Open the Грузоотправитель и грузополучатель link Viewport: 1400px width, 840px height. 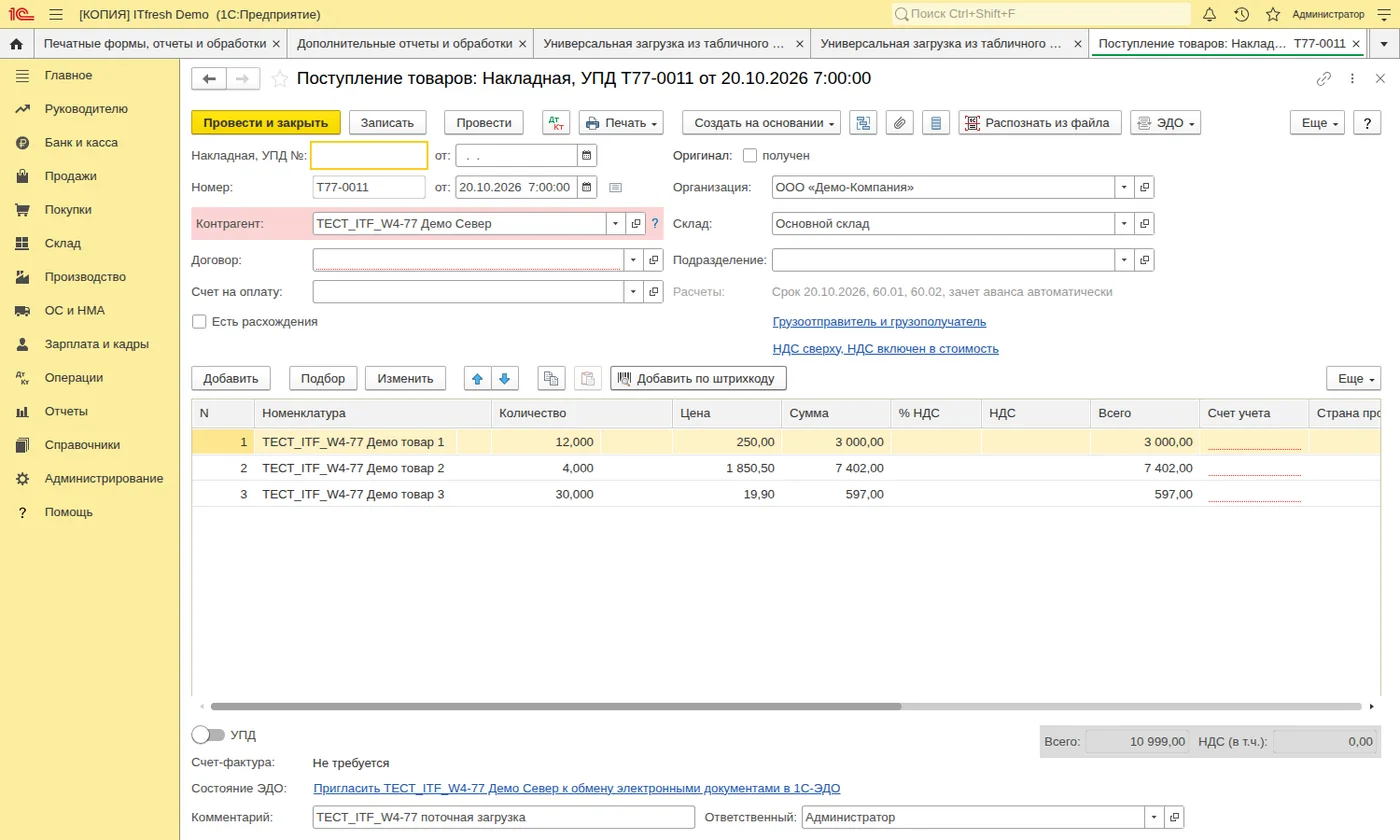[x=879, y=322]
